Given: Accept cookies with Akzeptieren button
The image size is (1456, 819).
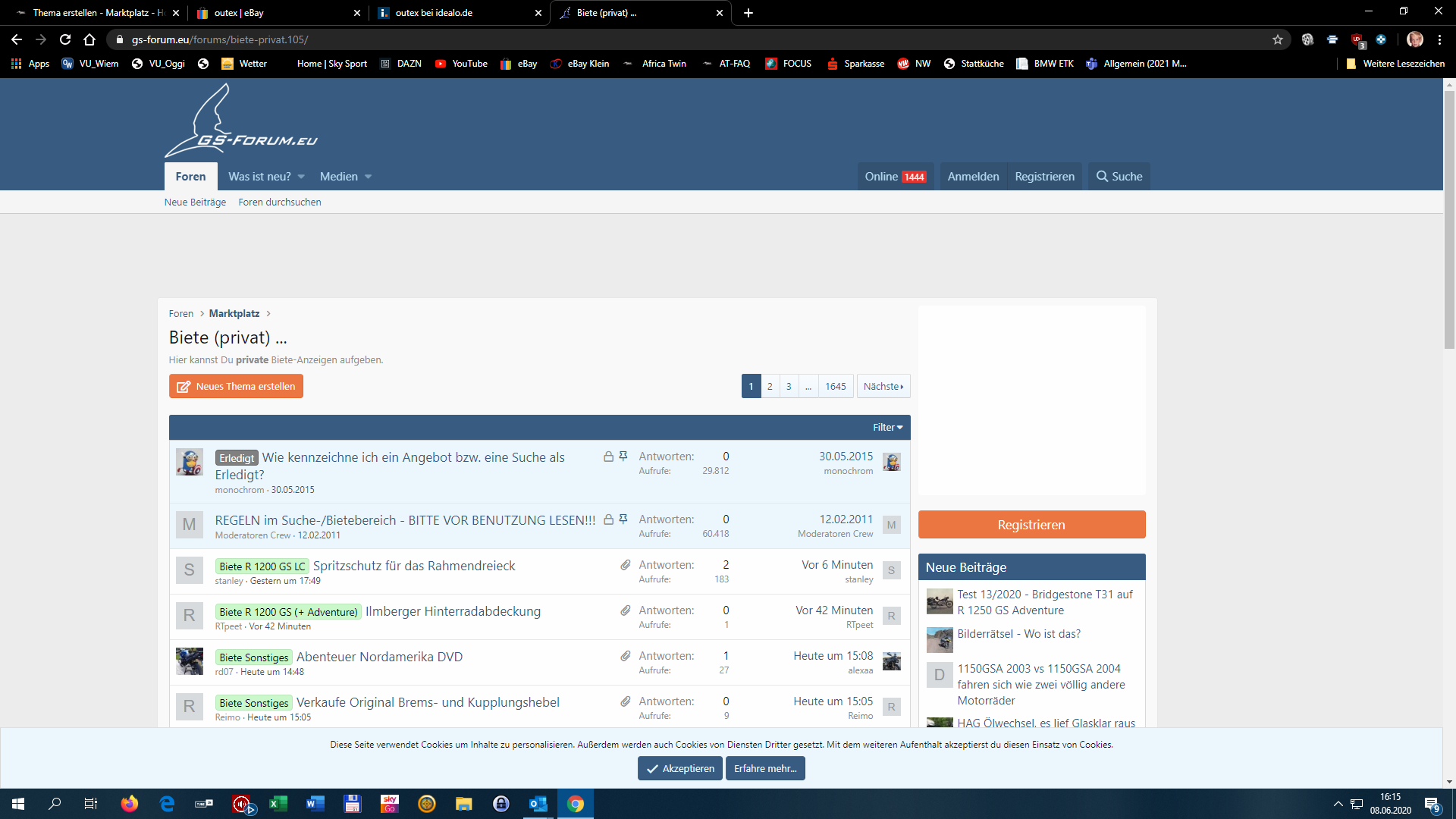Looking at the screenshot, I should 679,768.
